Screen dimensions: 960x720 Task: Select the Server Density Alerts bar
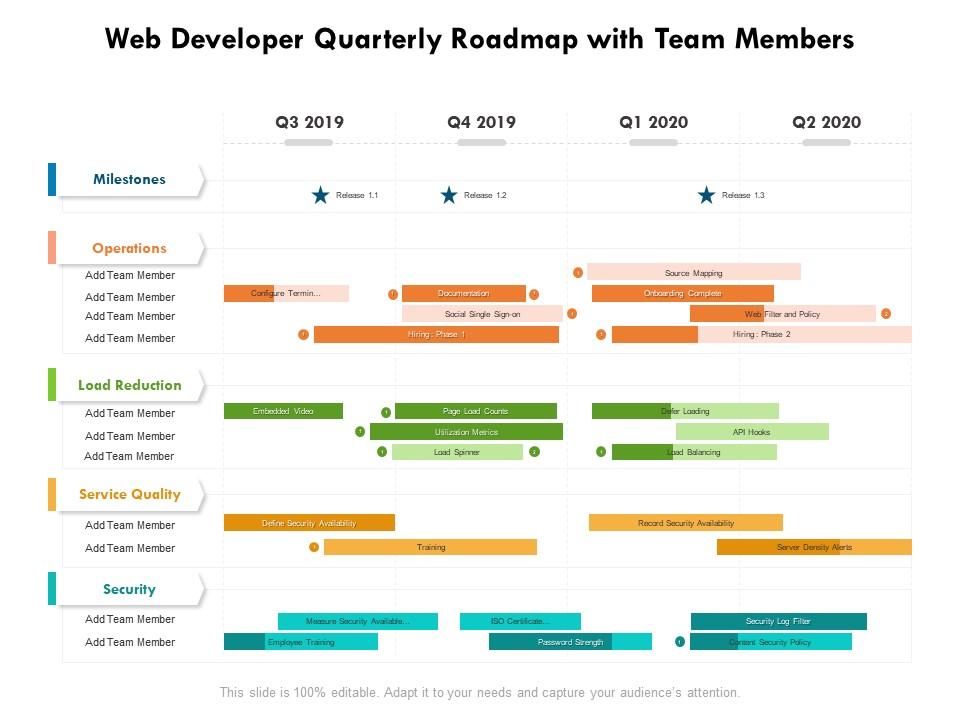814,547
